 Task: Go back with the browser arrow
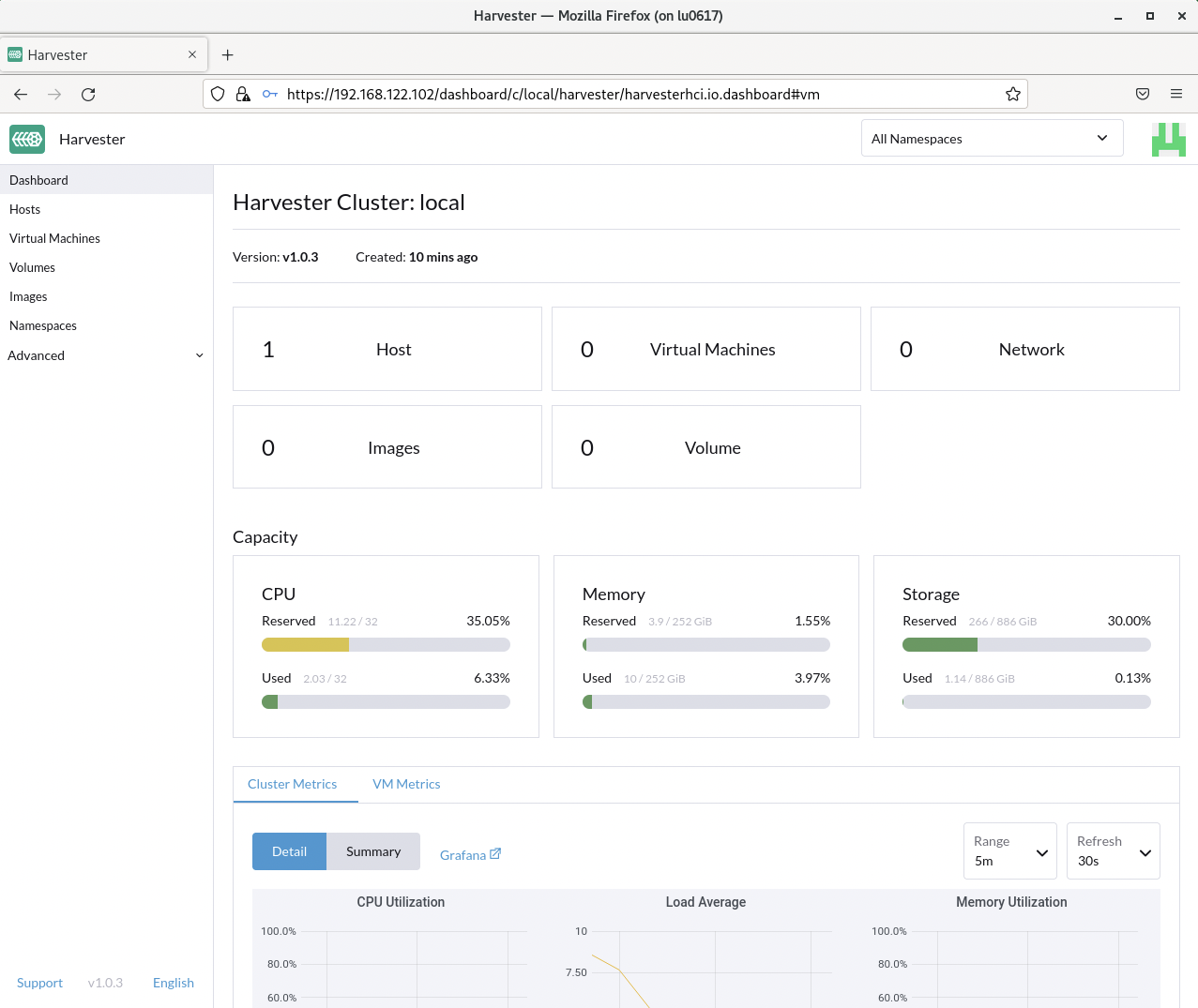21,94
